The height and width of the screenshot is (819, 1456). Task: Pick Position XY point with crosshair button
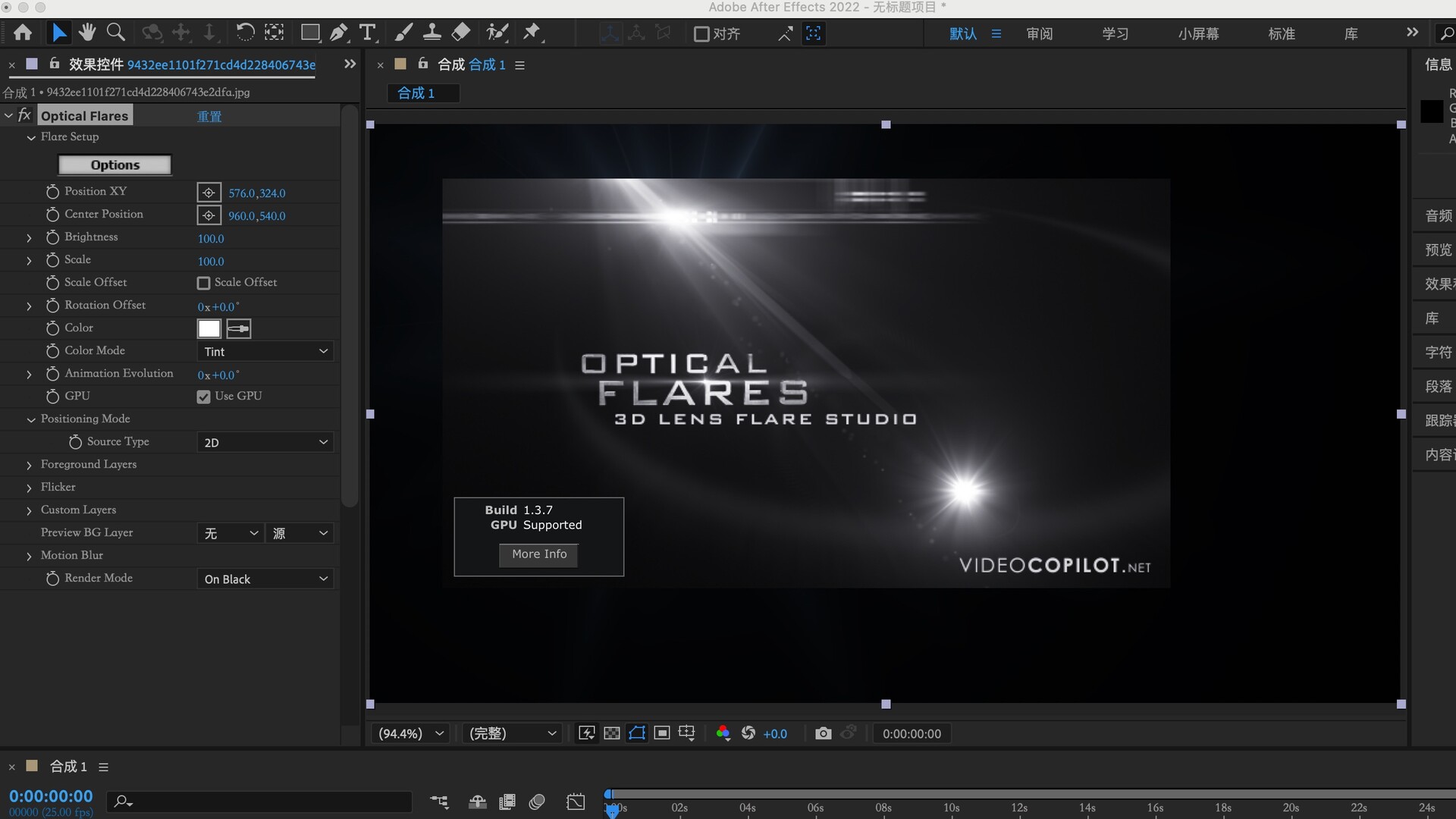coord(209,193)
